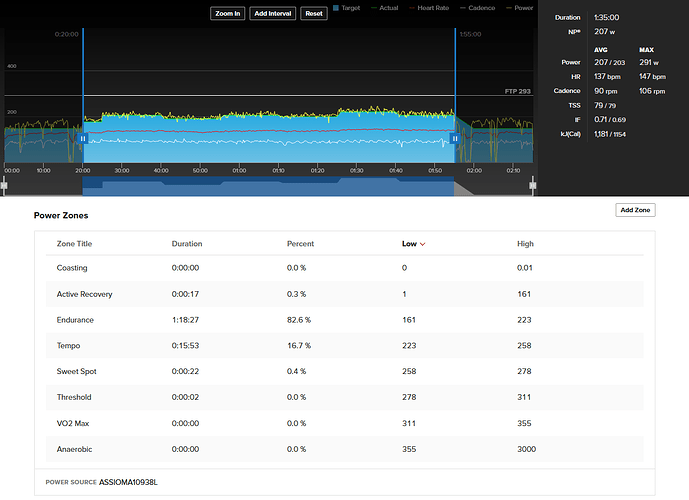
Task: Click the Percent column header
Action: [301, 244]
